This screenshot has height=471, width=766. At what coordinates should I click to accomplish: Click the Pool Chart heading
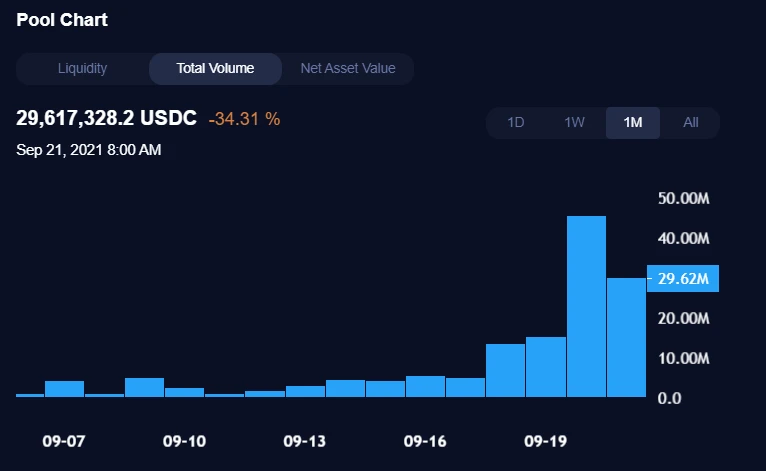[62, 20]
